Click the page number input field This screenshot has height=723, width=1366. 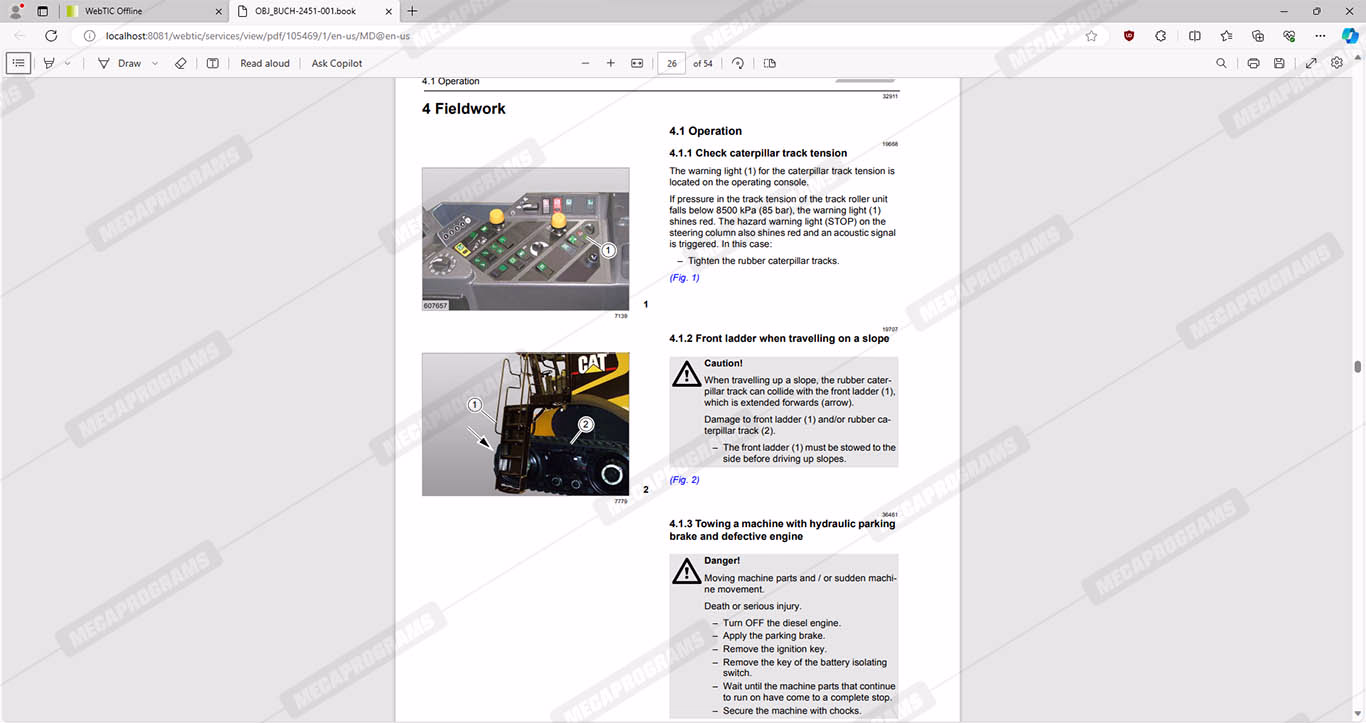click(x=671, y=63)
